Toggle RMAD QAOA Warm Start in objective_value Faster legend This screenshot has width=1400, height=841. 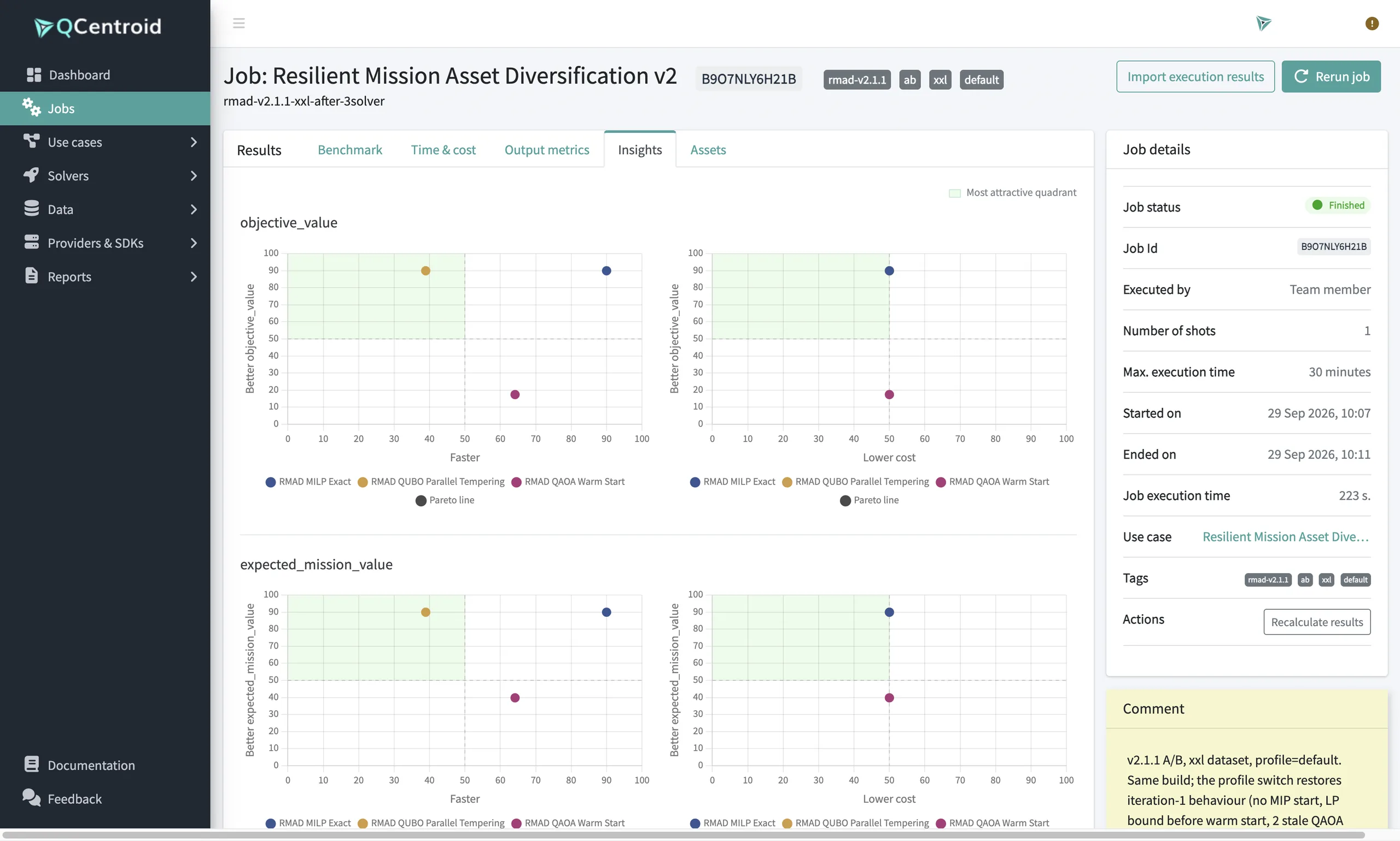coord(567,482)
